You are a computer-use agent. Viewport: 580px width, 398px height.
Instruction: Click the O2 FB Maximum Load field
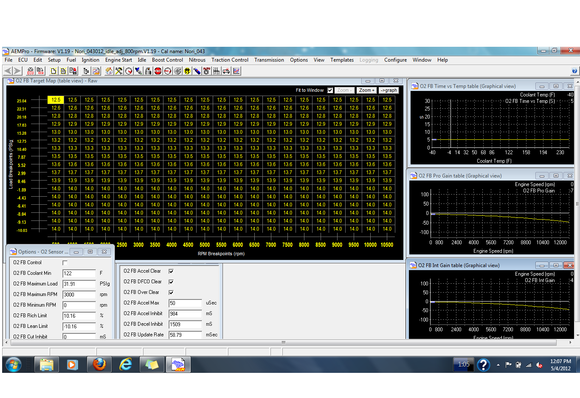point(79,284)
